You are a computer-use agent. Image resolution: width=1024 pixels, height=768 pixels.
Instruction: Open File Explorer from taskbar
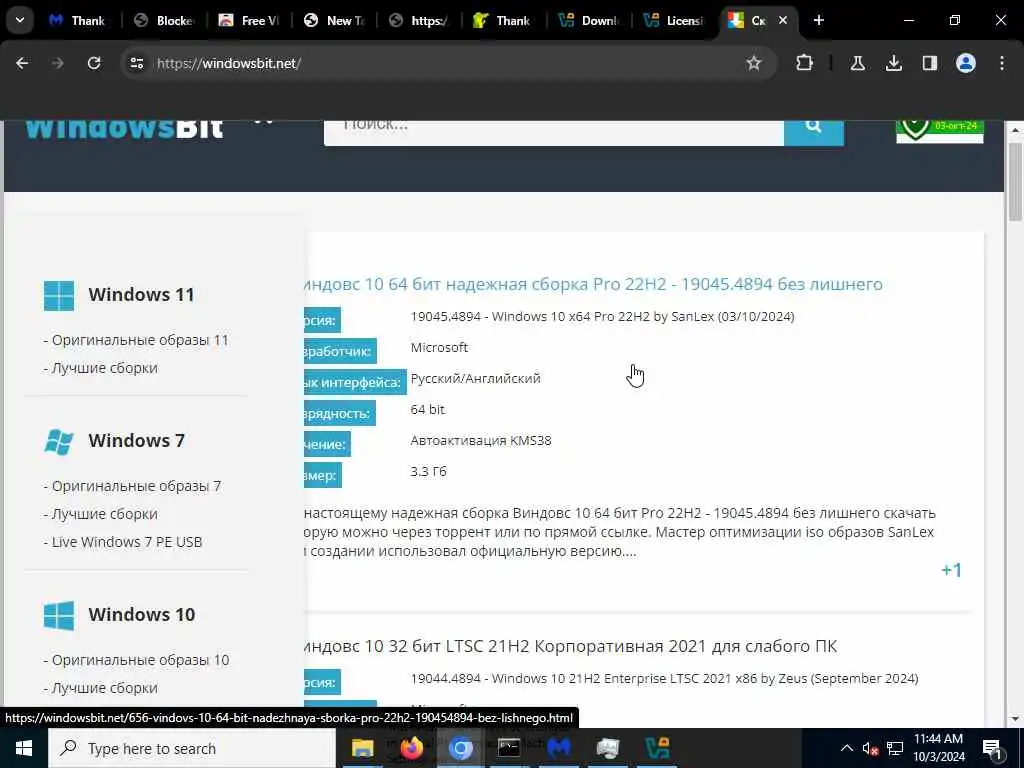pos(362,748)
